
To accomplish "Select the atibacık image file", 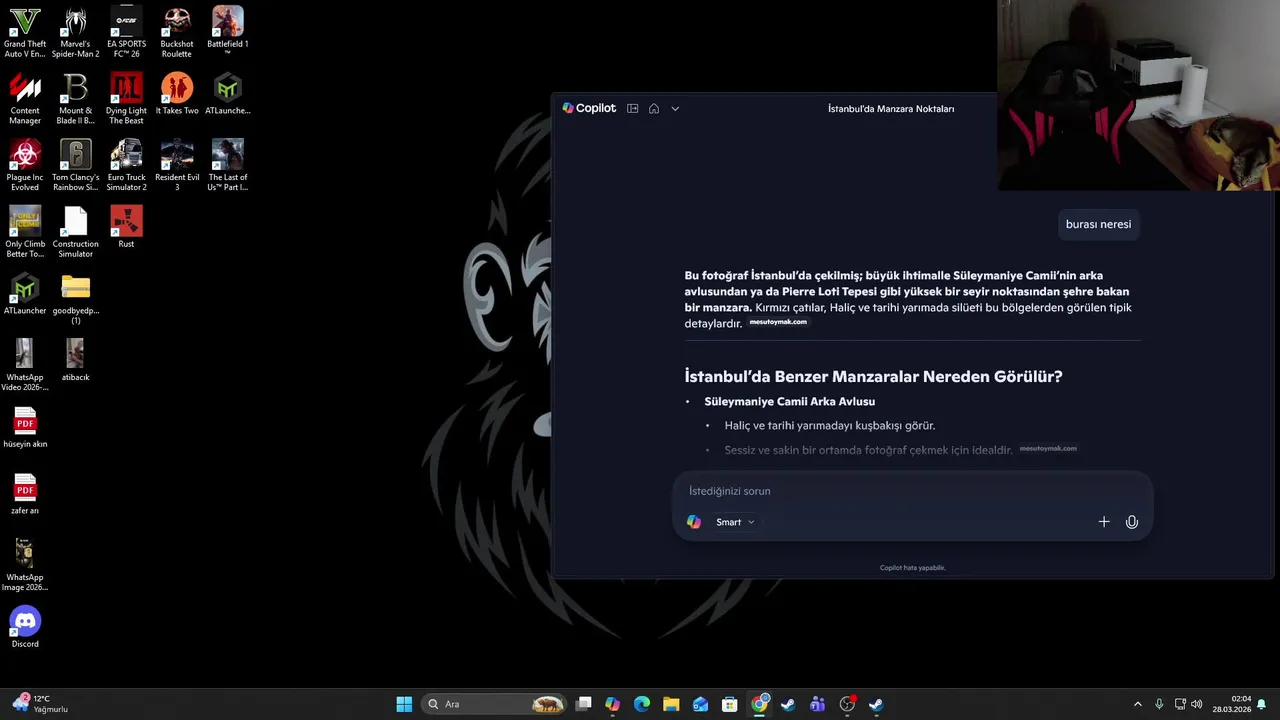I will 76,360.
